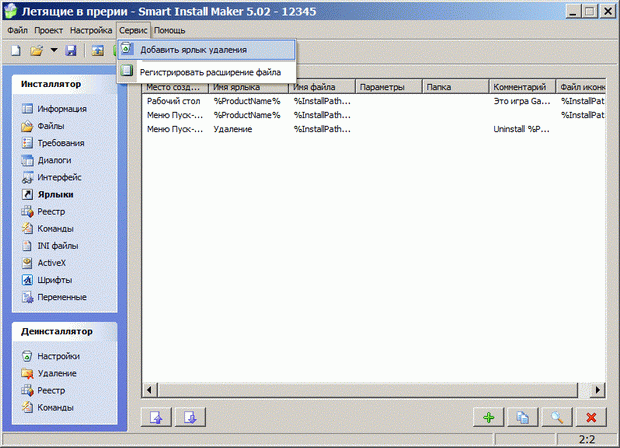Viewport: 620px width, 448px height.
Task: Click the Open project folder icon
Action: coord(35,50)
